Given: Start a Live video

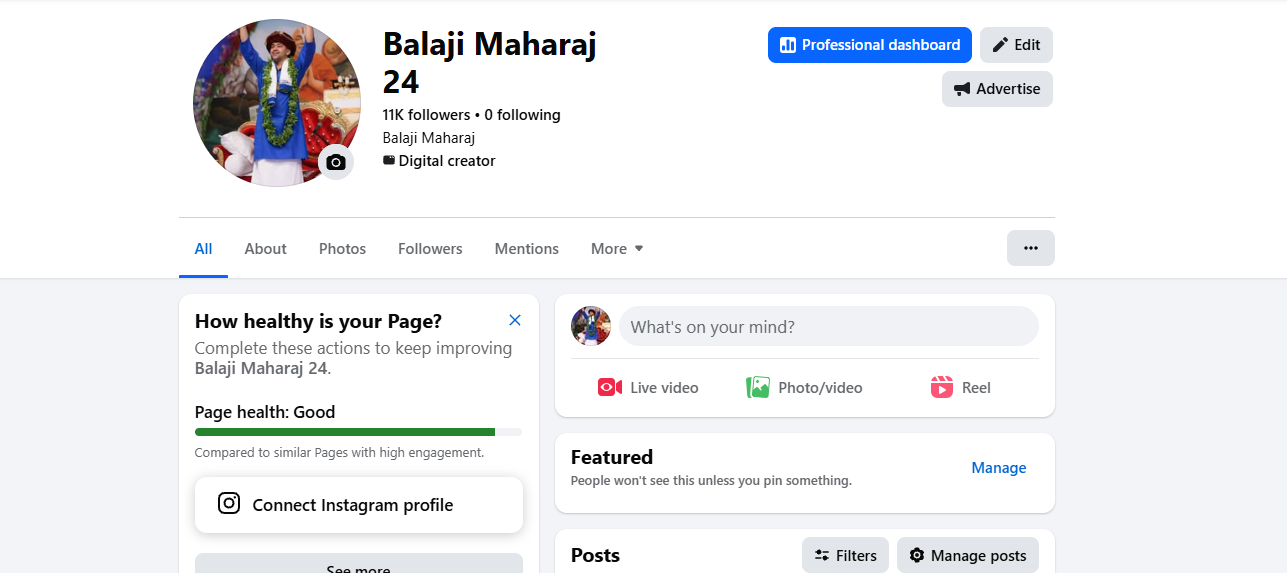Looking at the screenshot, I should (648, 388).
